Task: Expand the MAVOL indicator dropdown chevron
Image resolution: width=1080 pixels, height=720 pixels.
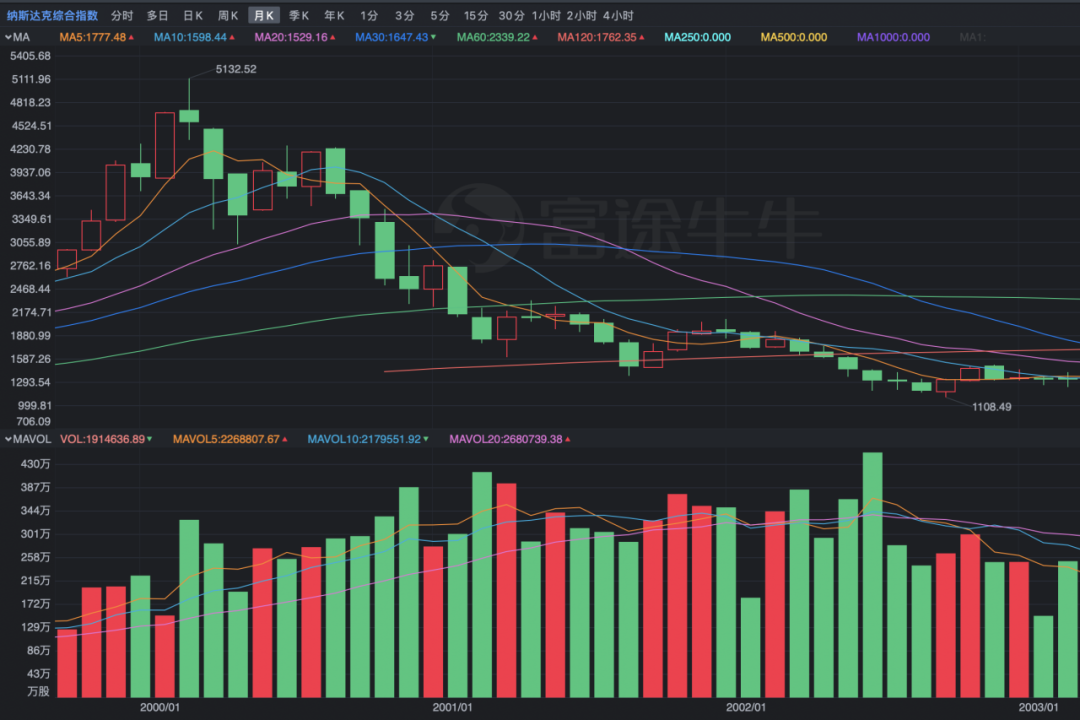Action: coord(9,438)
